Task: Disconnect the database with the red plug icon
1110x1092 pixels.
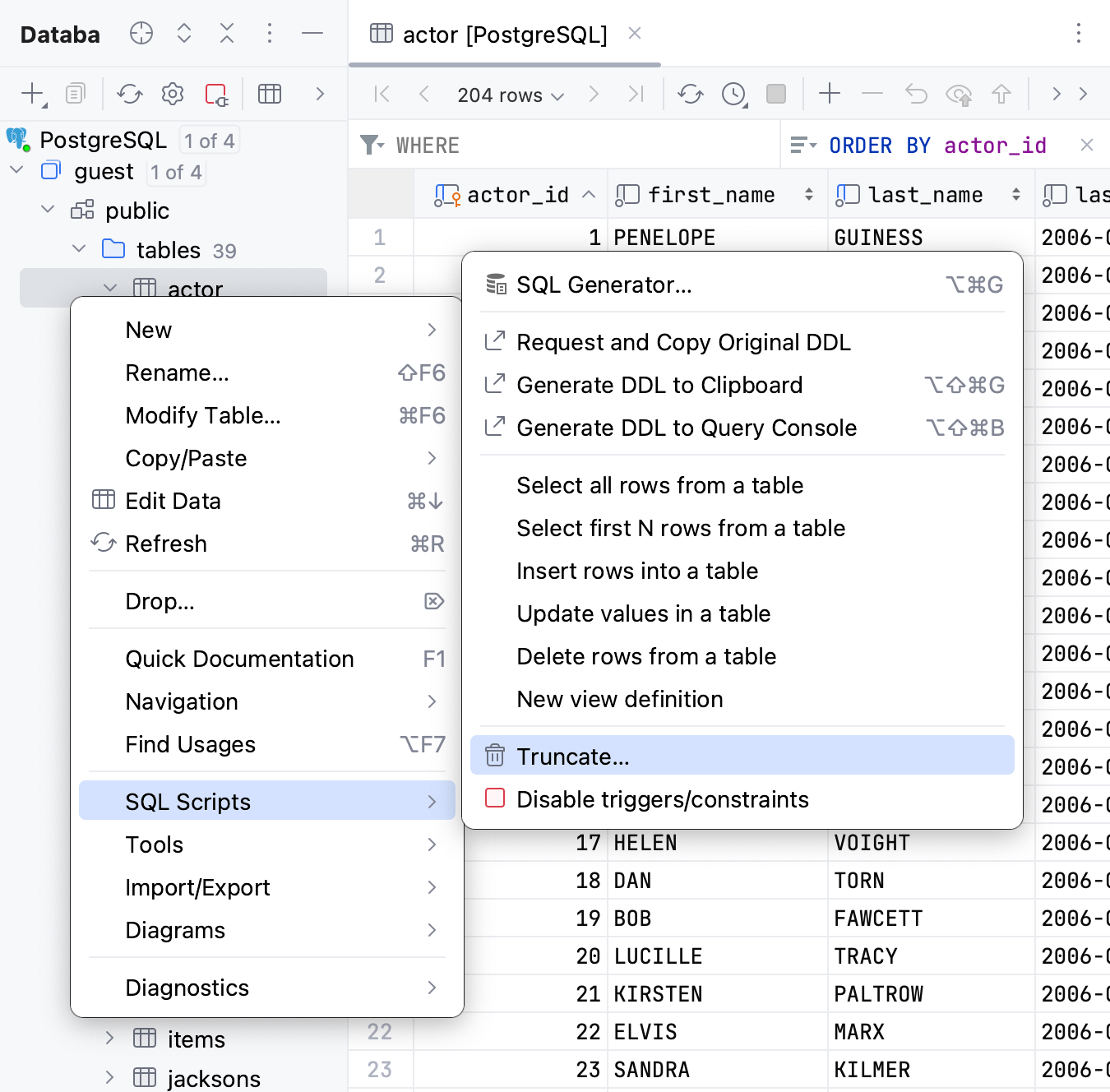Action: [215, 94]
